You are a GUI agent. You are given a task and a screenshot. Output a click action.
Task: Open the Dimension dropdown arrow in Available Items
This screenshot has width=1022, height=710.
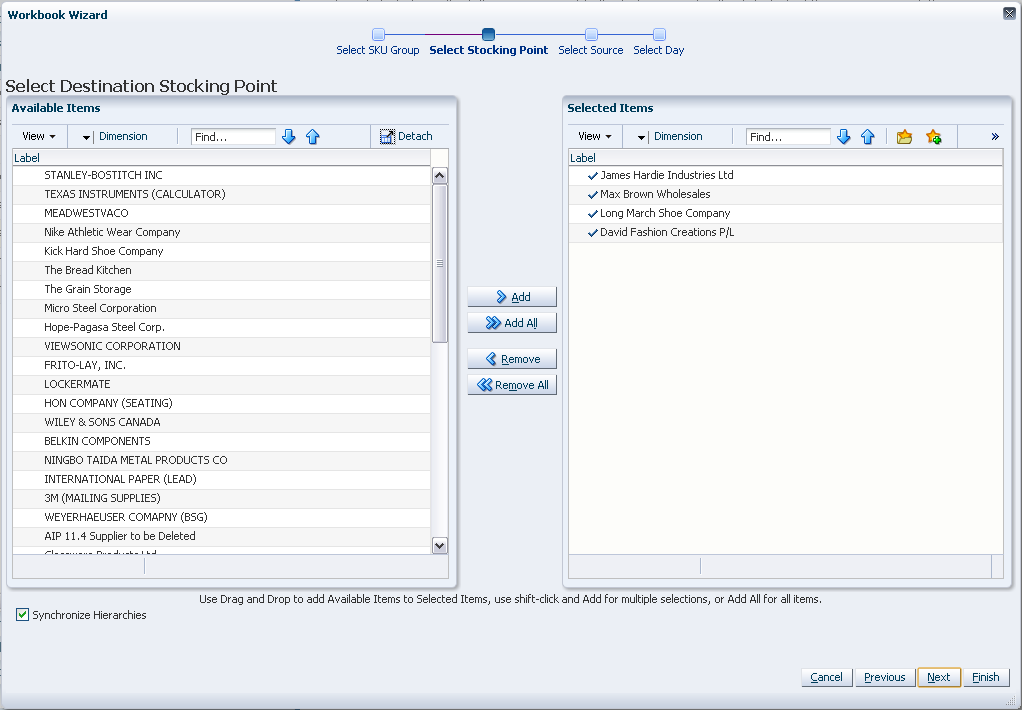(86, 137)
